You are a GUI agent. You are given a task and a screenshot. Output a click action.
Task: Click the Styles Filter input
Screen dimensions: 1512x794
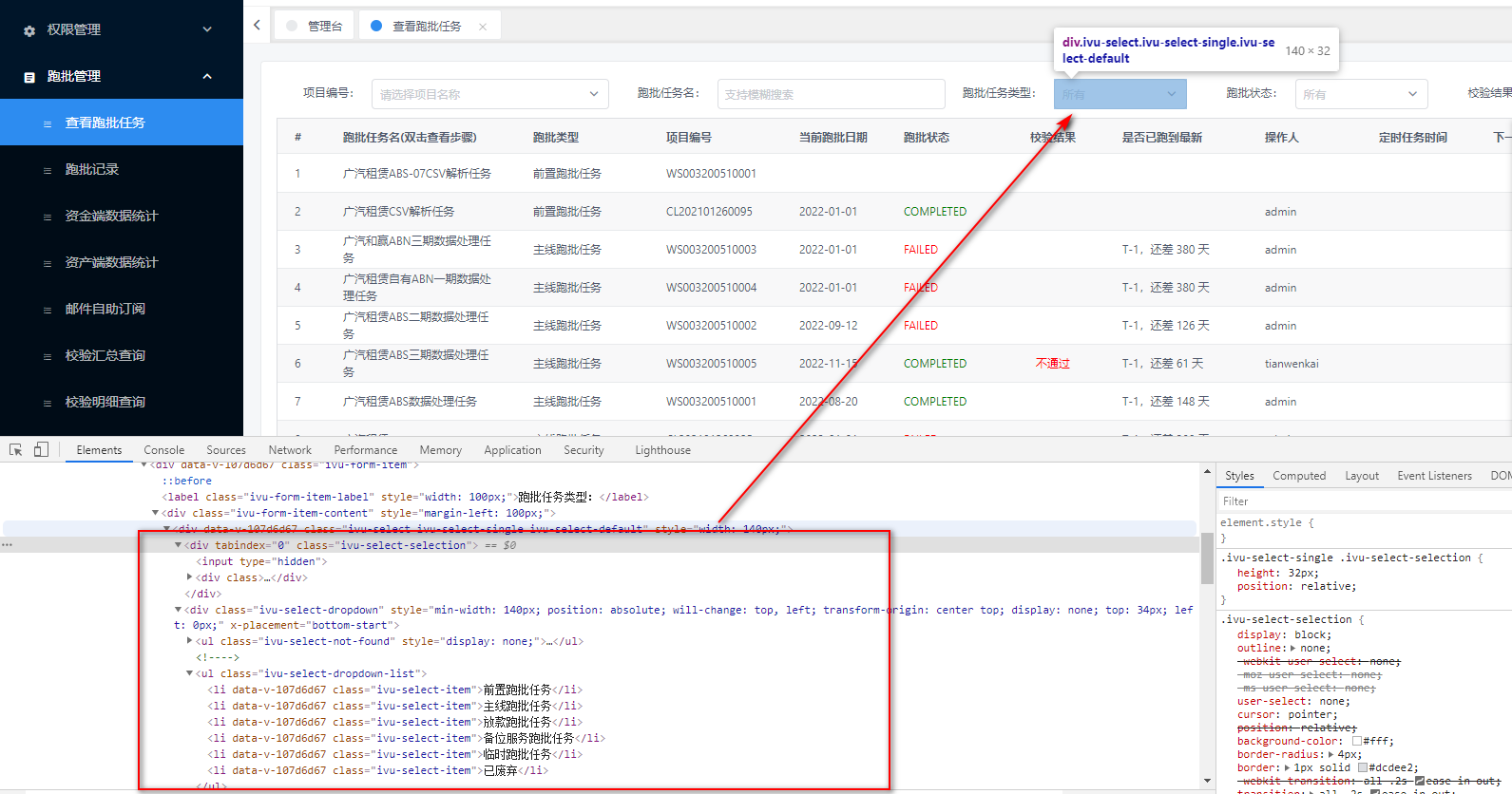click(1365, 501)
